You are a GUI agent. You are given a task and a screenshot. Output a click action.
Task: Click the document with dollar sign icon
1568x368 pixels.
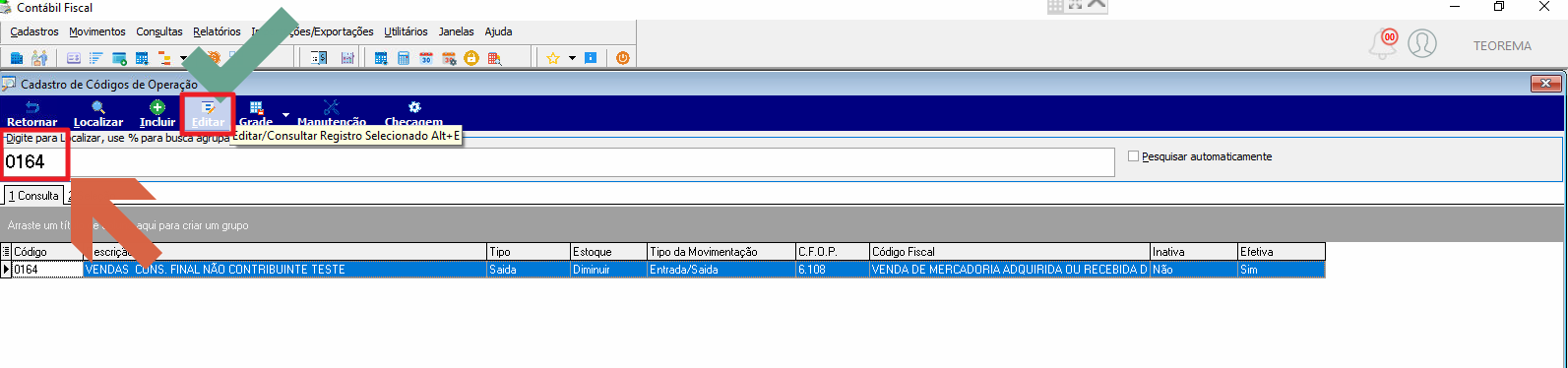tap(319, 58)
